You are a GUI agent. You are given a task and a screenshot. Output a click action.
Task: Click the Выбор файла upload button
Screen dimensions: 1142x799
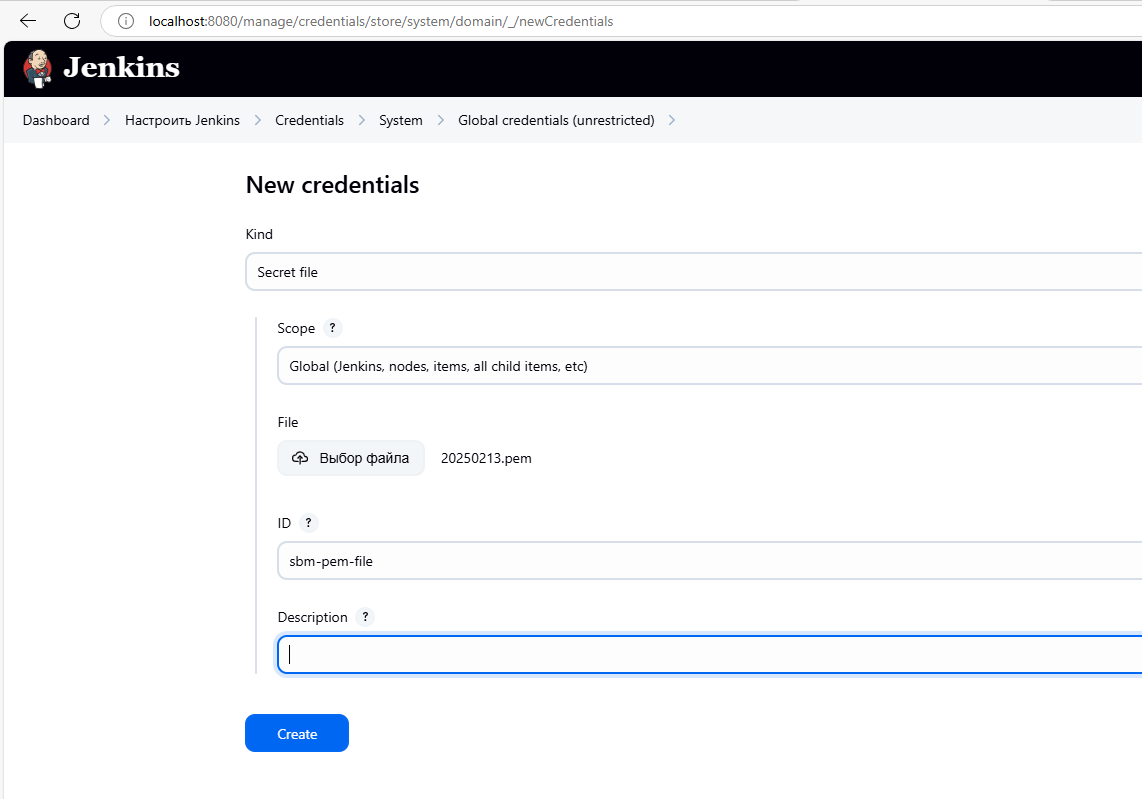point(351,458)
